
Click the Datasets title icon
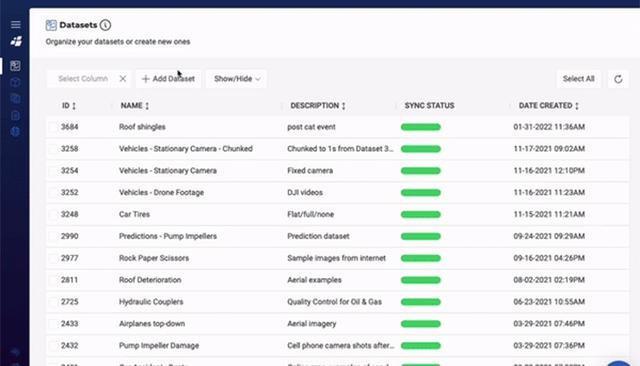[x=51, y=25]
